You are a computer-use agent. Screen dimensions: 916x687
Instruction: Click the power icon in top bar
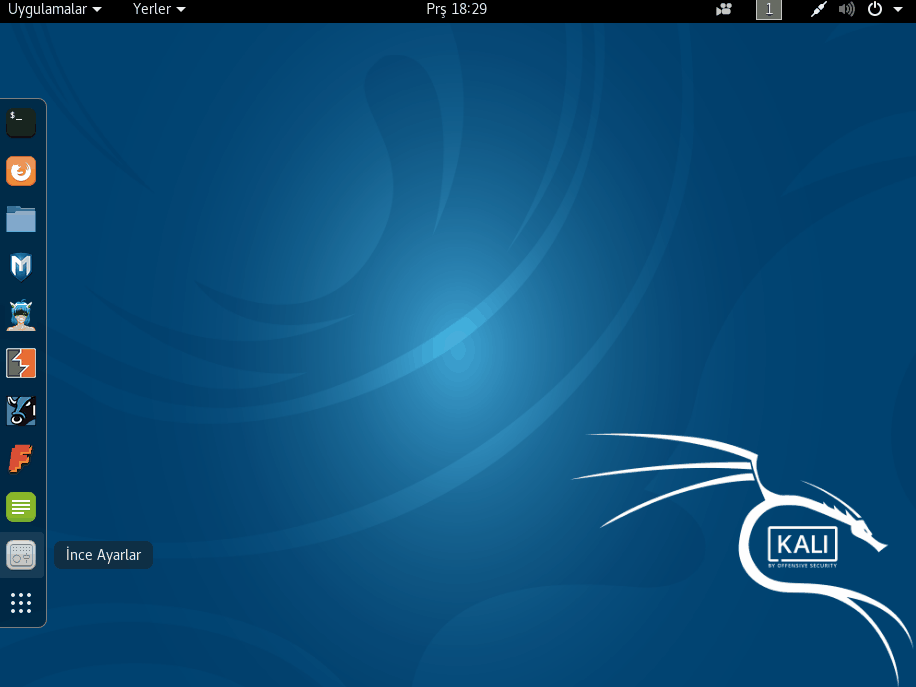click(x=875, y=9)
